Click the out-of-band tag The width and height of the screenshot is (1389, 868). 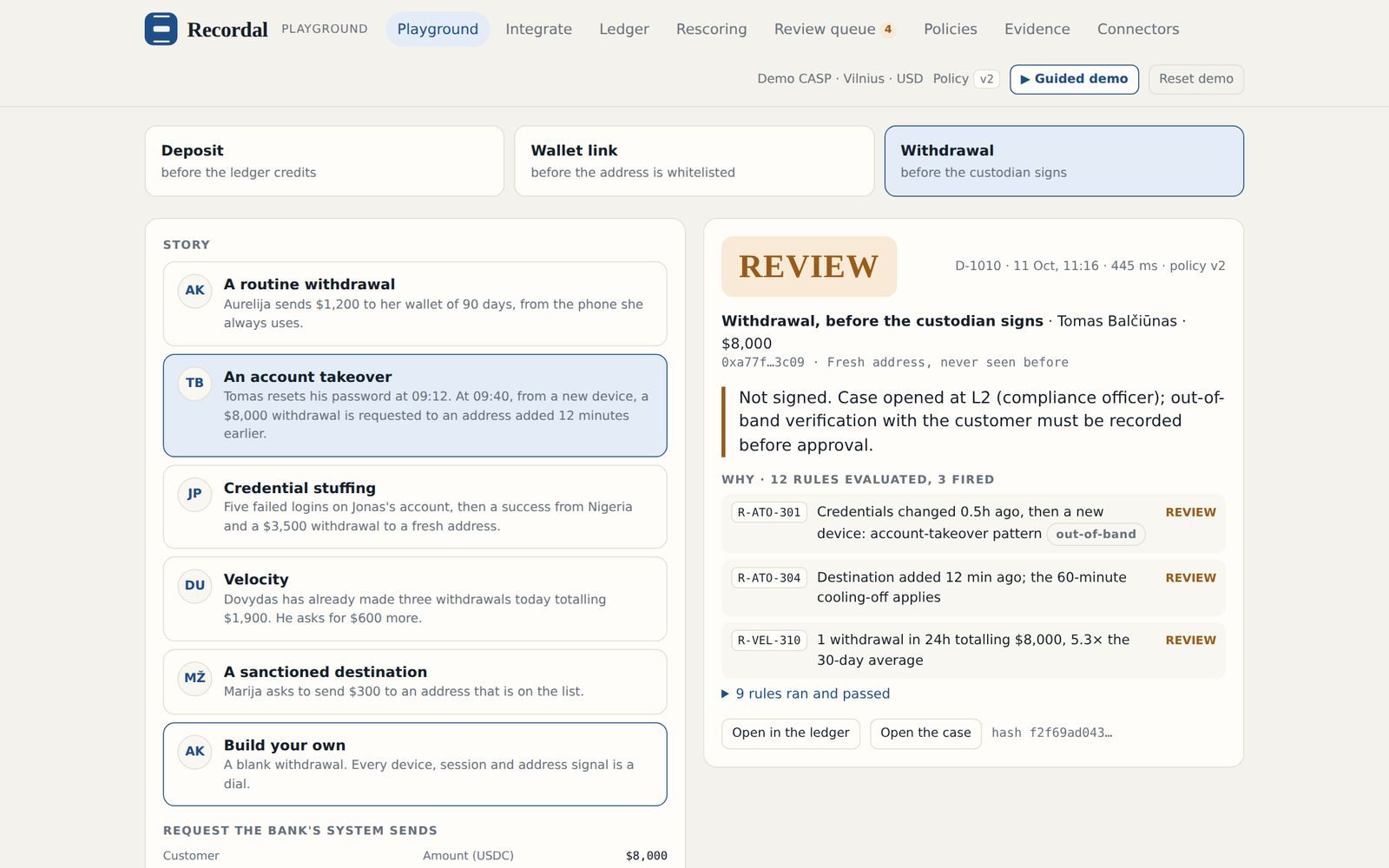click(1096, 535)
